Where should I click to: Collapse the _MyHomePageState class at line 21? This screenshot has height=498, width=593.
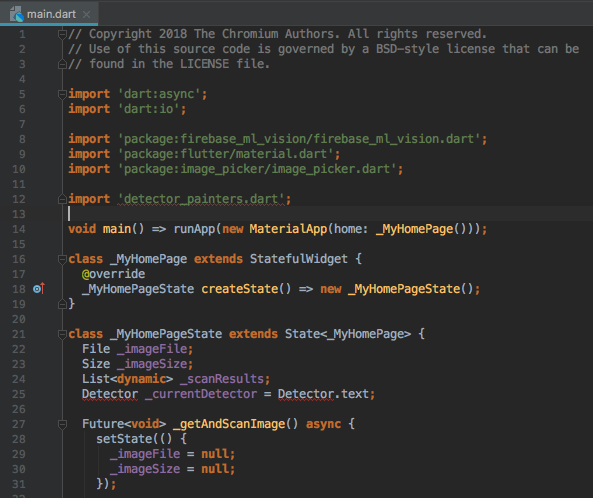62,334
